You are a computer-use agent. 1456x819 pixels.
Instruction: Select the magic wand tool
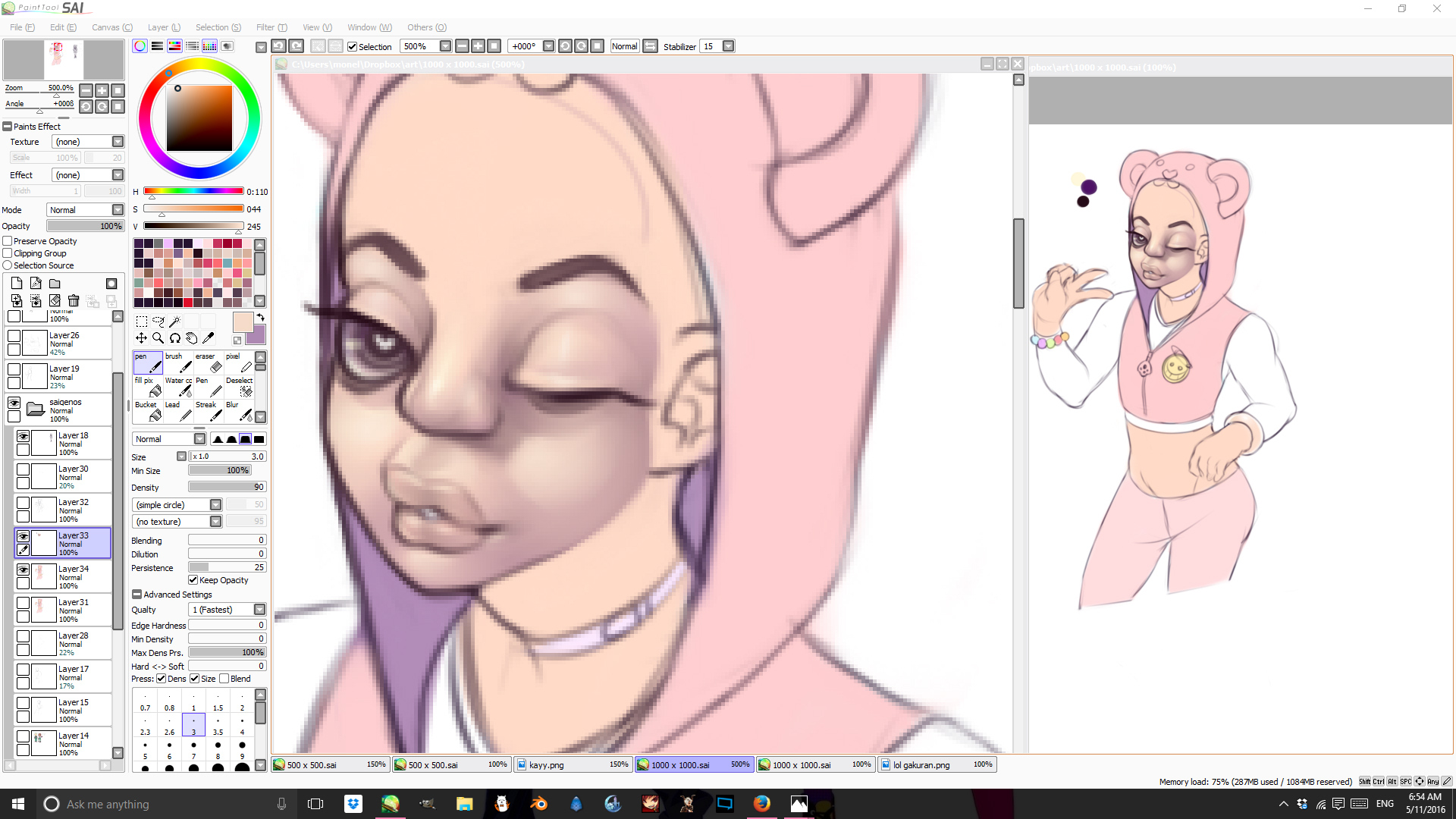point(174,322)
